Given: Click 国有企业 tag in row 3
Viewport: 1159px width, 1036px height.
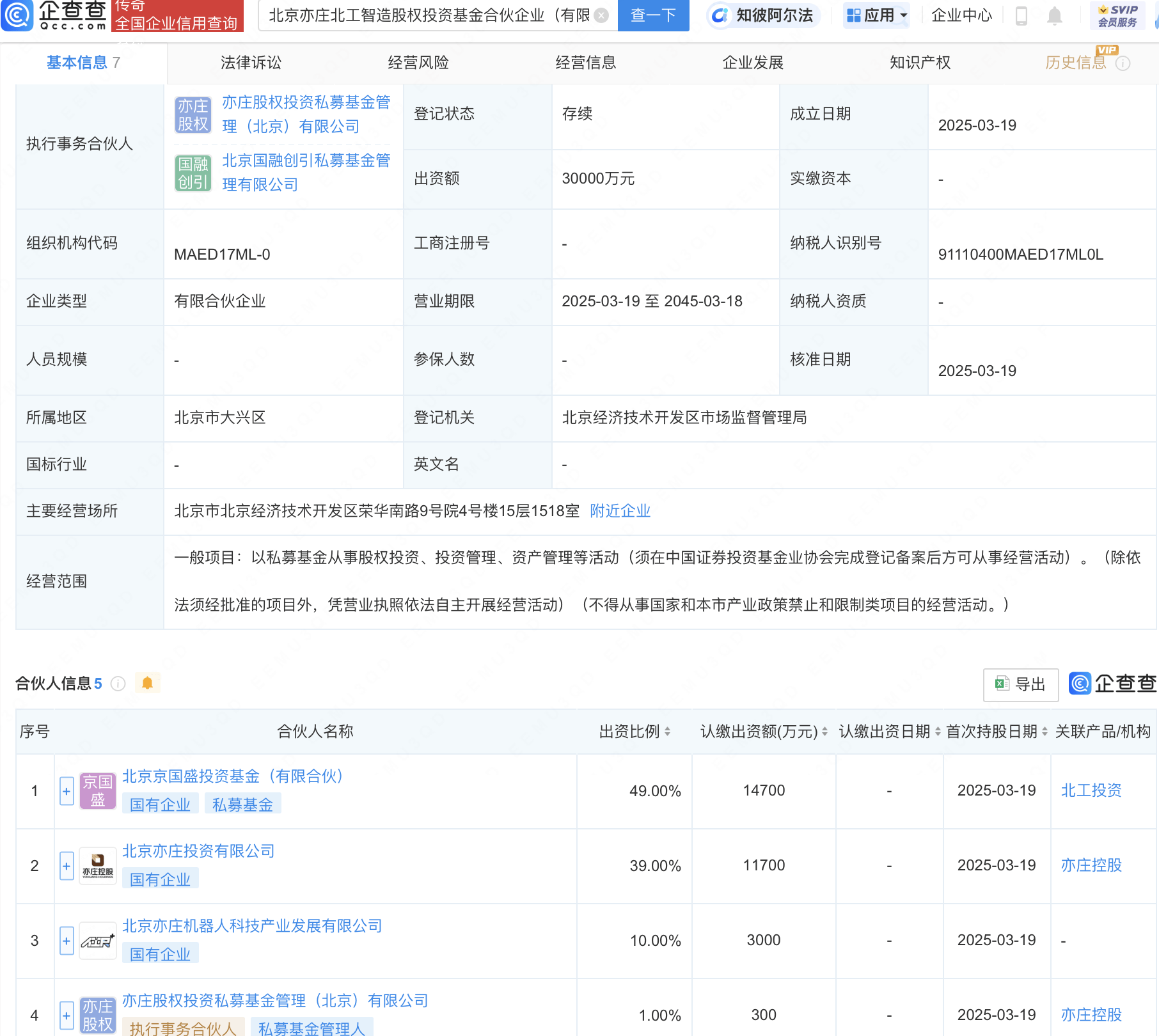Looking at the screenshot, I should pos(160,955).
